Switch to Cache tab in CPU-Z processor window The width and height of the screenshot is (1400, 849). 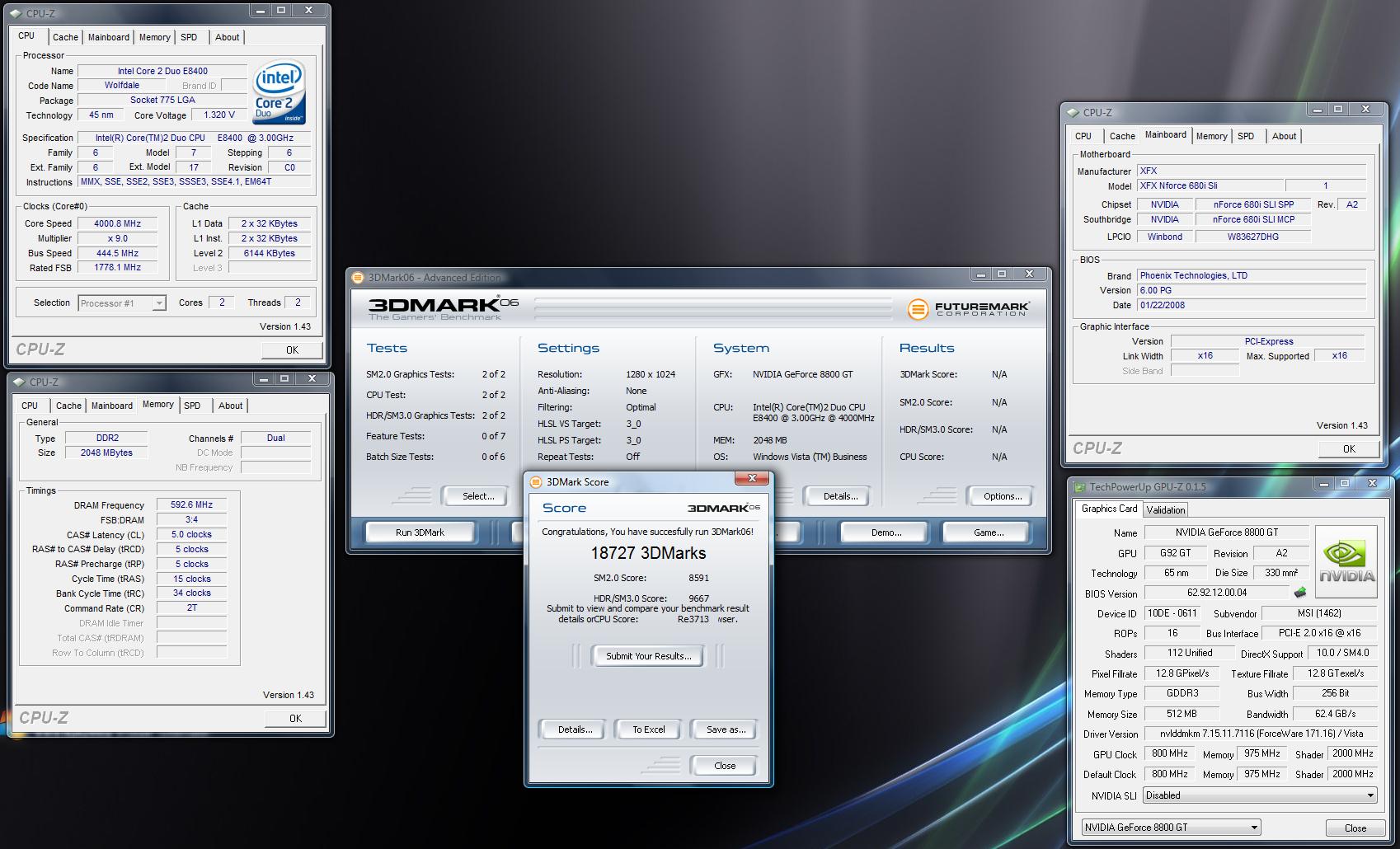(65, 37)
